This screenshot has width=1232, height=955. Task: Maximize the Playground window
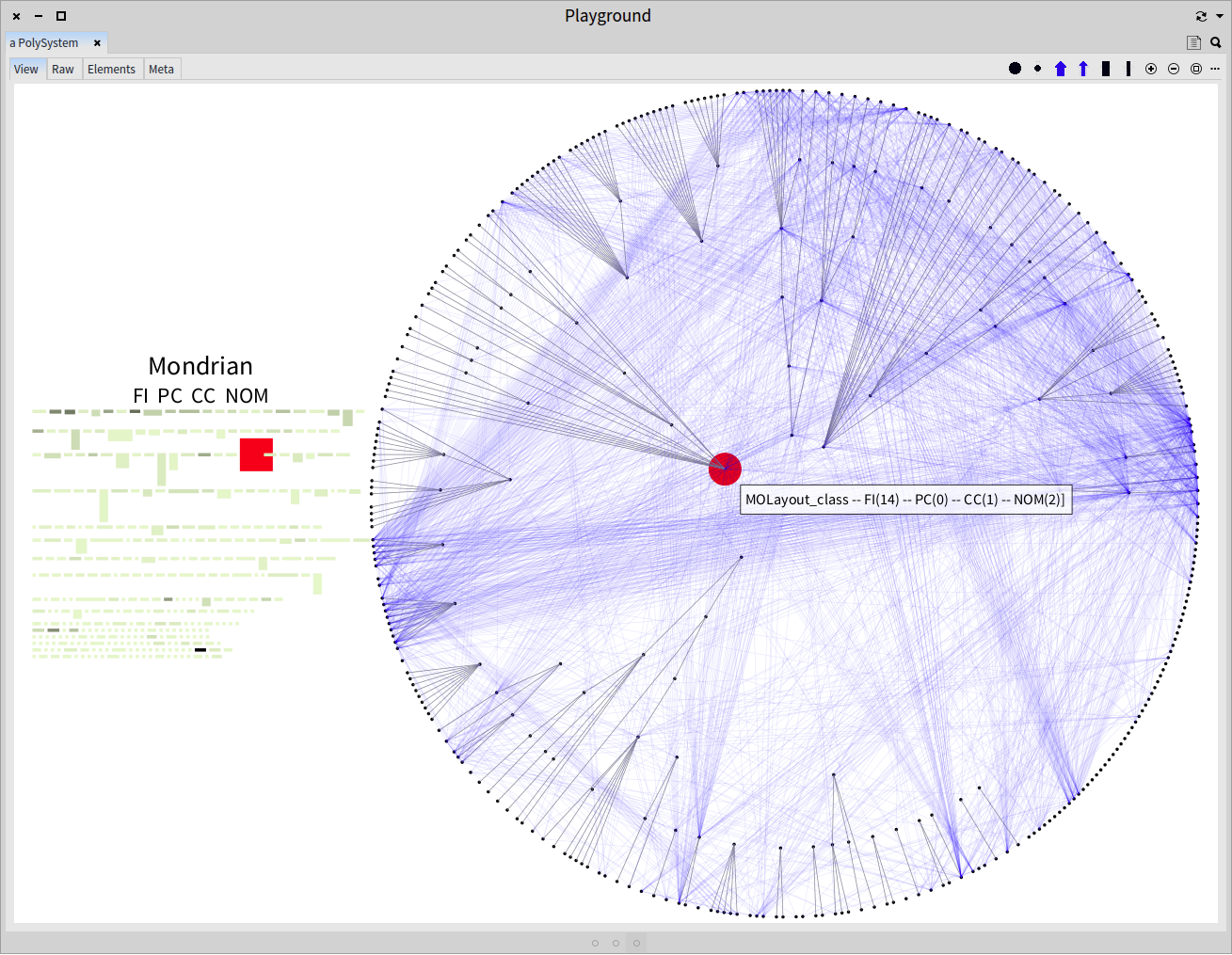pos(61,16)
